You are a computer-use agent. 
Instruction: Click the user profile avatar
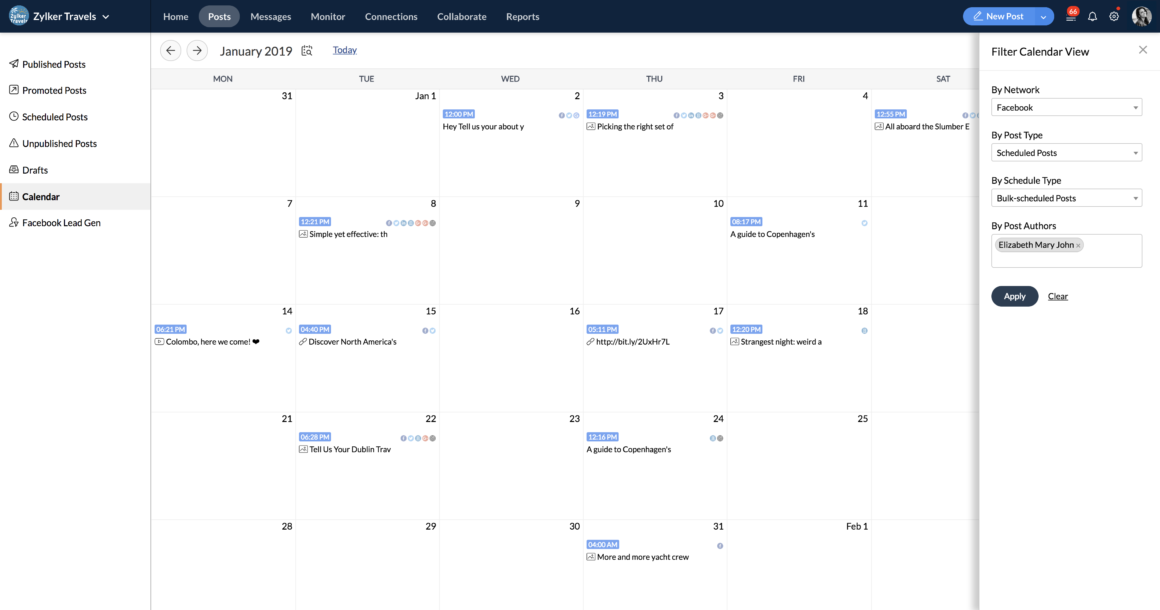pos(1141,17)
